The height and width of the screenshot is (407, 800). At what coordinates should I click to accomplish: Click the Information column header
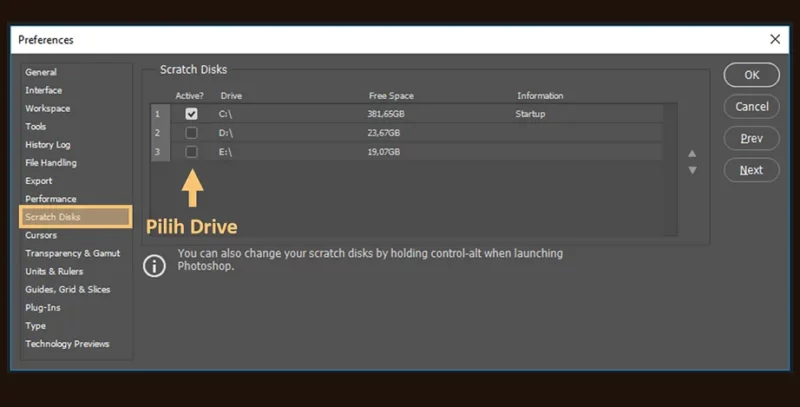[540, 95]
